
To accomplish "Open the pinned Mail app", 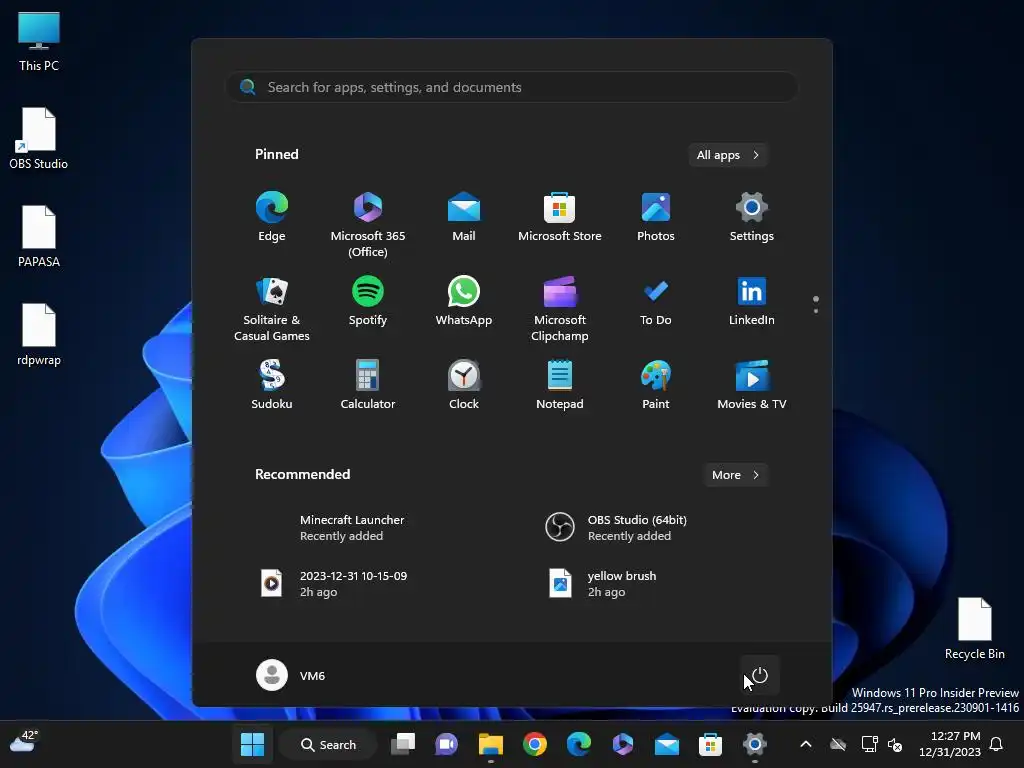I will tap(464, 217).
